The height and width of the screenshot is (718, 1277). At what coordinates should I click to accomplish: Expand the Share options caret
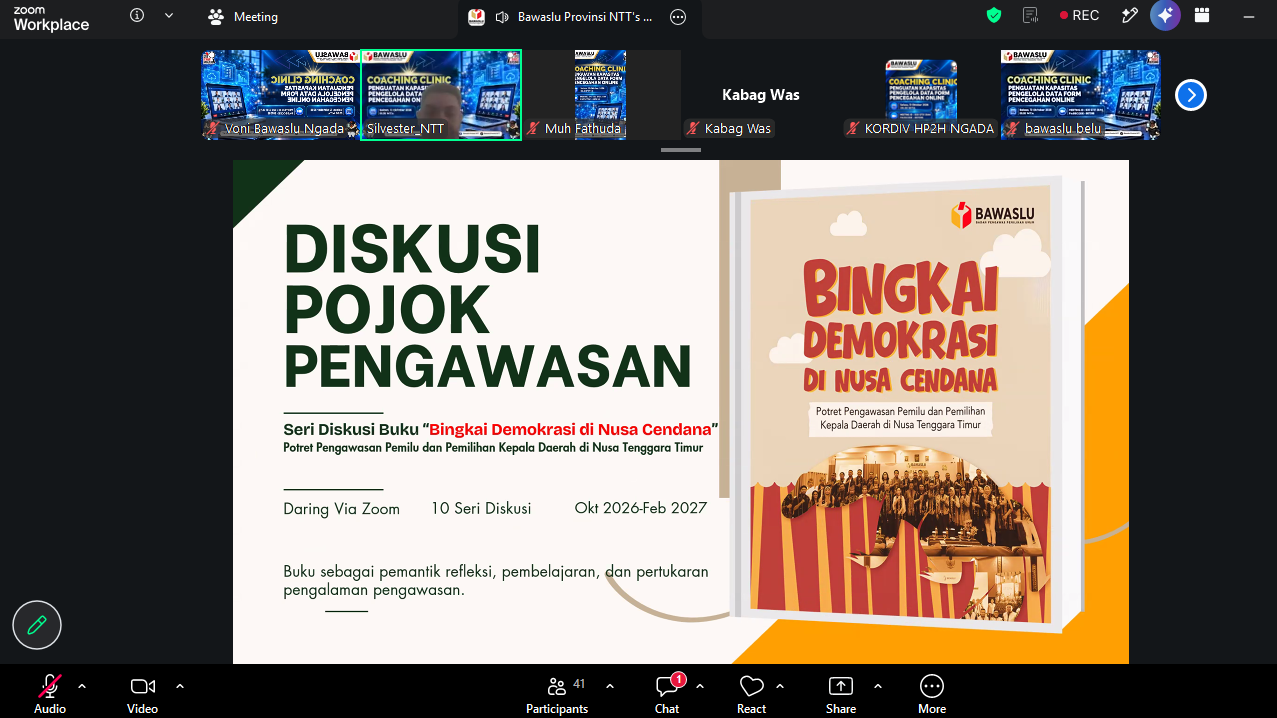[x=878, y=686]
